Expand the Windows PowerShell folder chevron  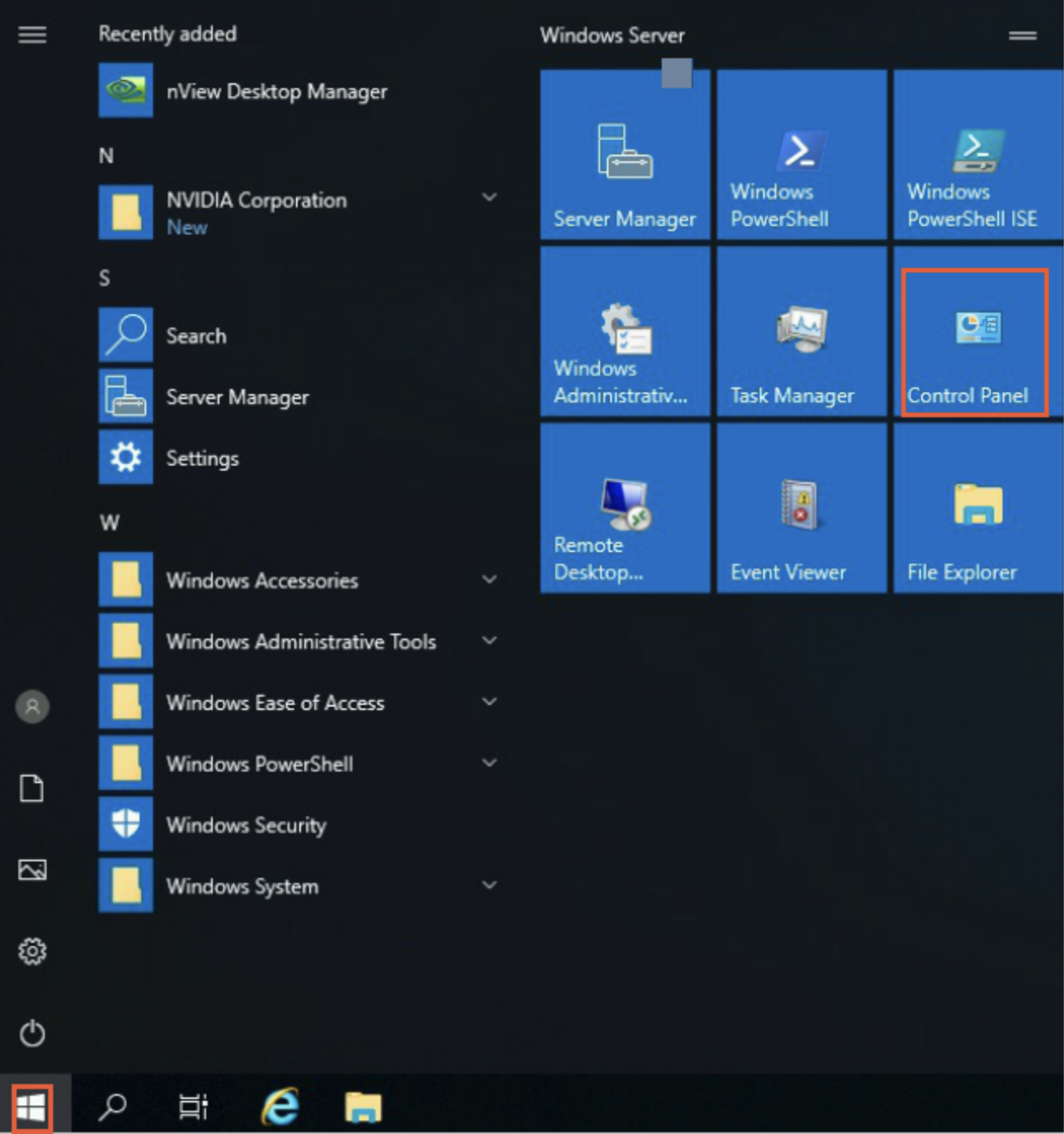[490, 762]
